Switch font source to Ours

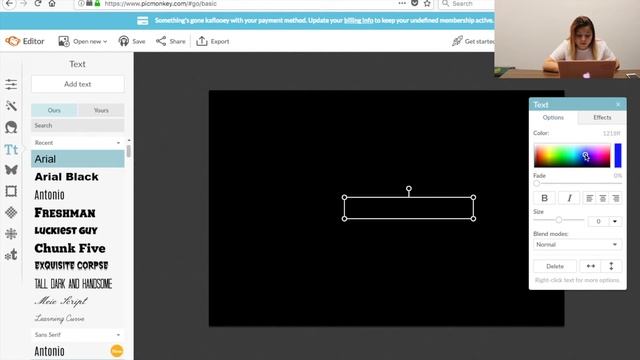54,110
